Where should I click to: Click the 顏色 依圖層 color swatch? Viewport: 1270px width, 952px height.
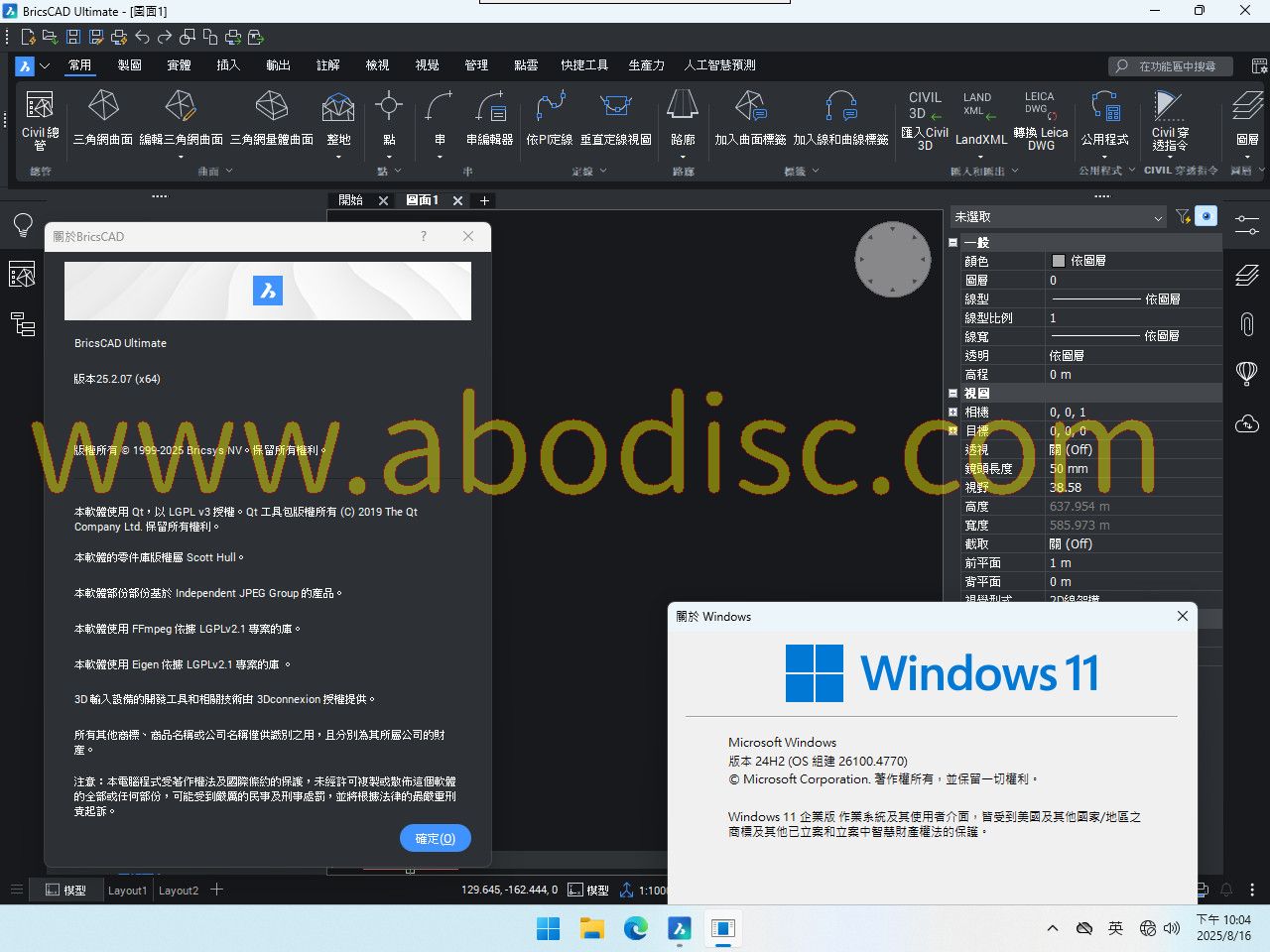(1058, 261)
